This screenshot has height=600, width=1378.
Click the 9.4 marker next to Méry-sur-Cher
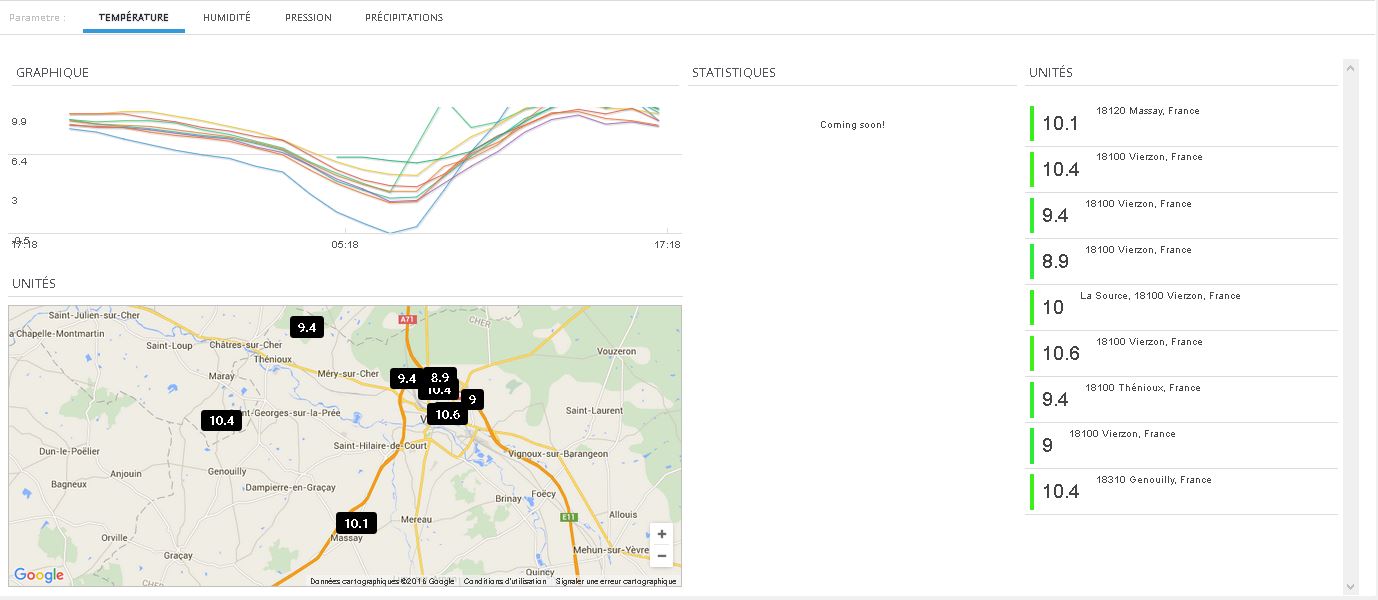406,379
